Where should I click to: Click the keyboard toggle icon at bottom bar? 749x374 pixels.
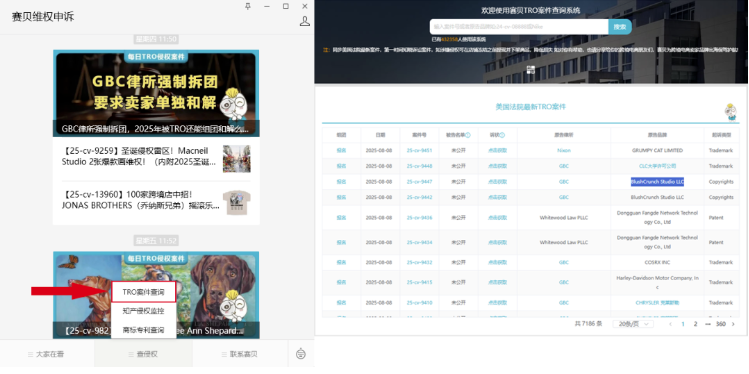coord(301,354)
